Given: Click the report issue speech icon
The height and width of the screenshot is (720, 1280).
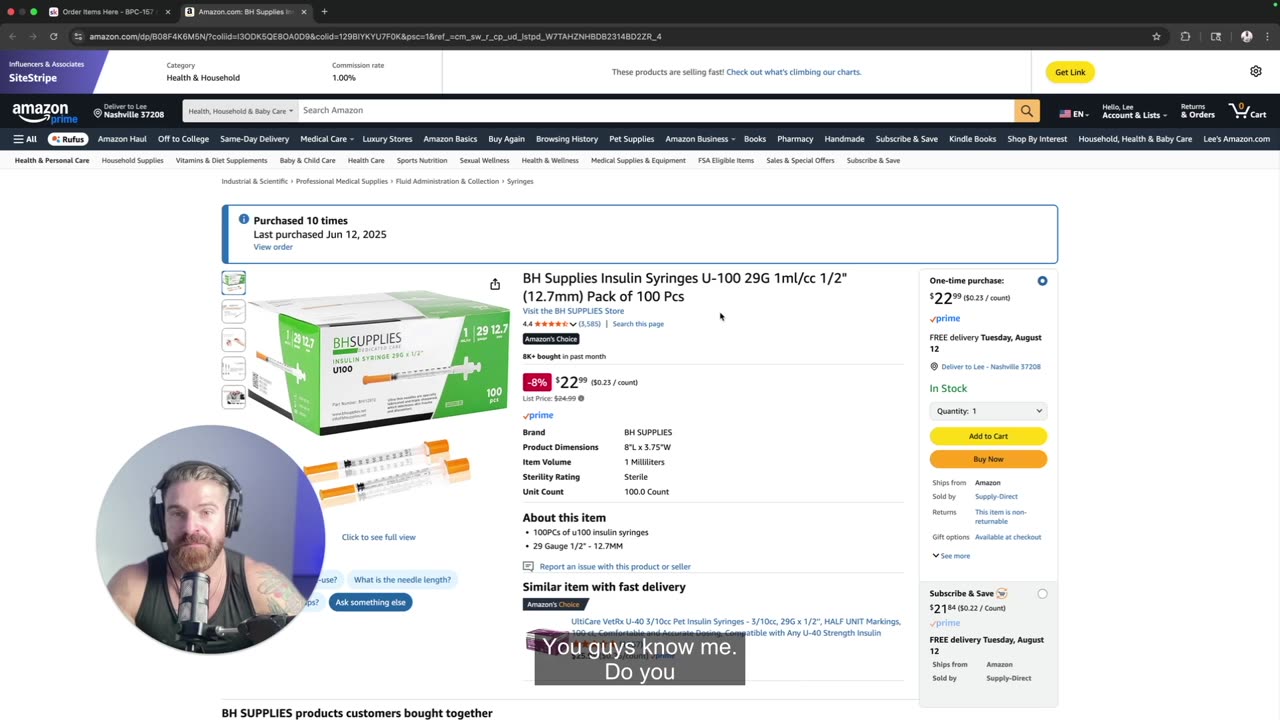Looking at the screenshot, I should click(528, 566).
